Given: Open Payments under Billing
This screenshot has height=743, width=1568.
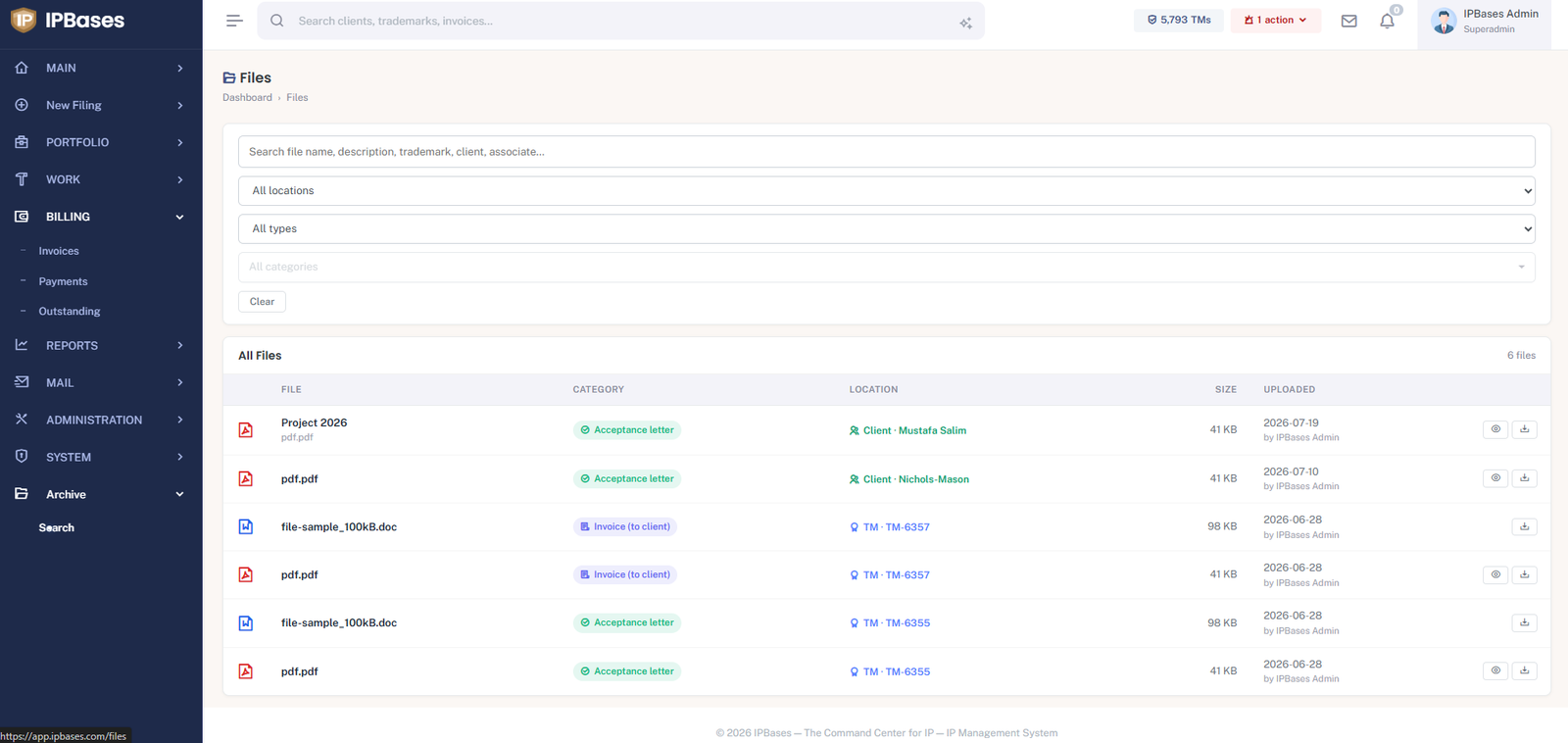Looking at the screenshot, I should point(63,281).
